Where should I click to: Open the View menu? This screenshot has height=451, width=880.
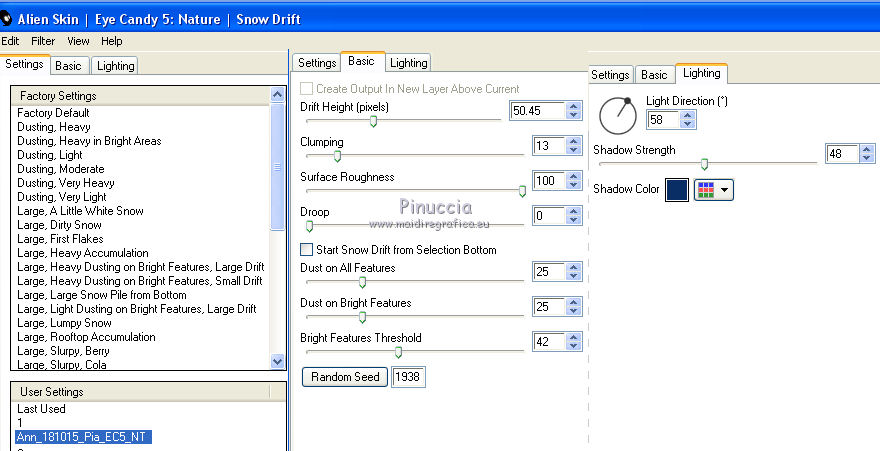tap(78, 41)
